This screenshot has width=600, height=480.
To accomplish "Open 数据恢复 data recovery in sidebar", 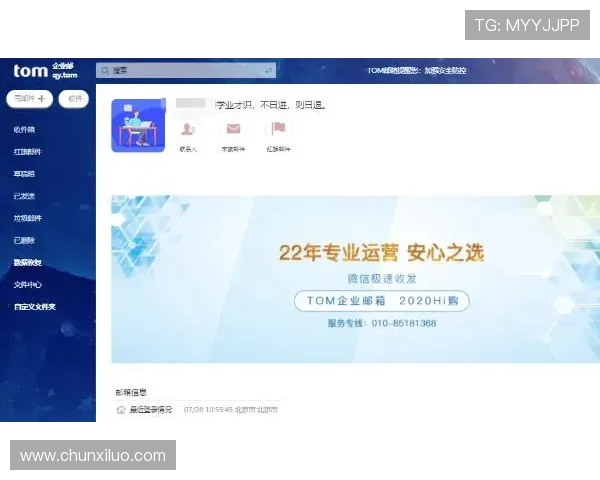I will 28,263.
